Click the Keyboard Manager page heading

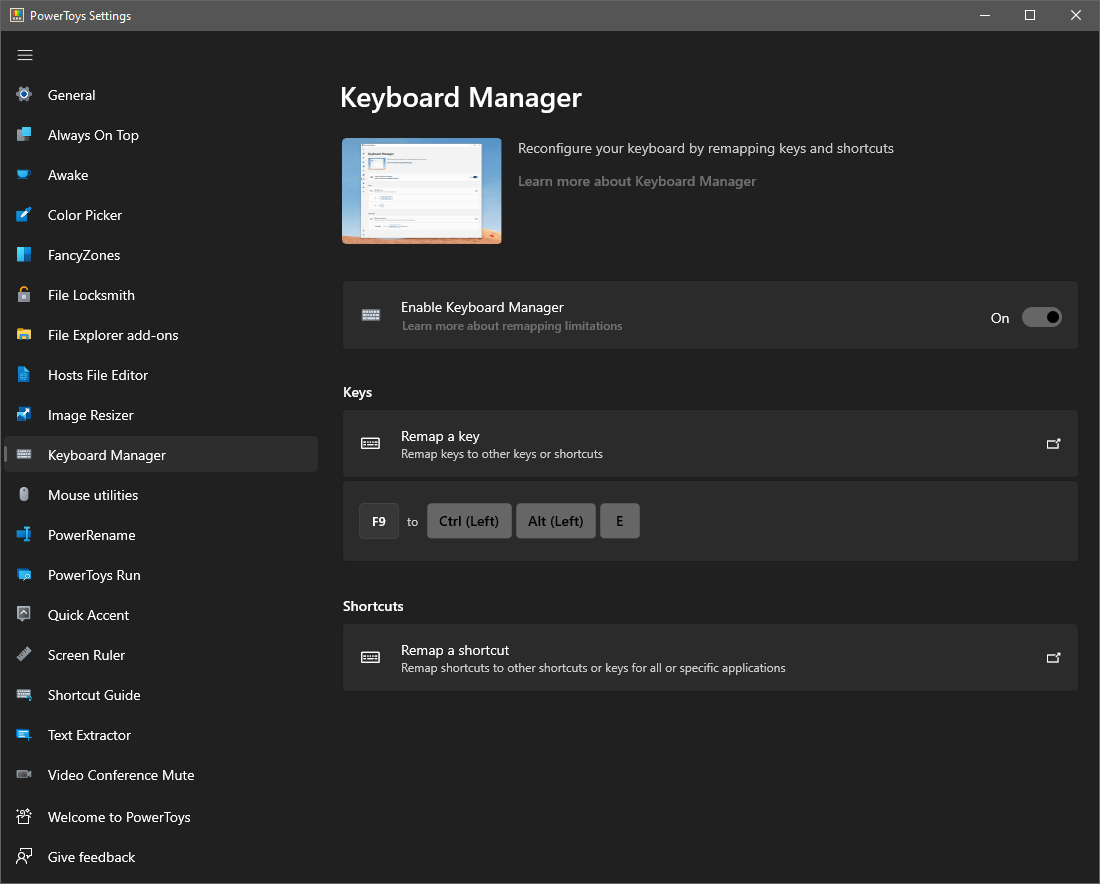461,98
